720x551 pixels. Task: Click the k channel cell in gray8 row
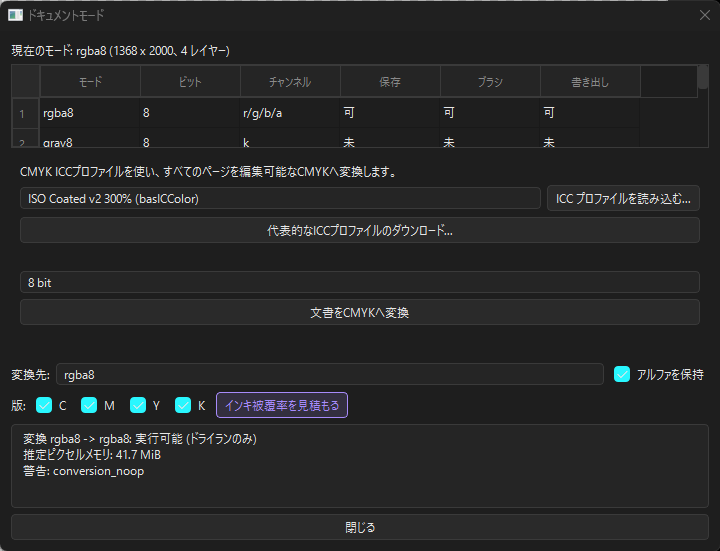coord(290,138)
